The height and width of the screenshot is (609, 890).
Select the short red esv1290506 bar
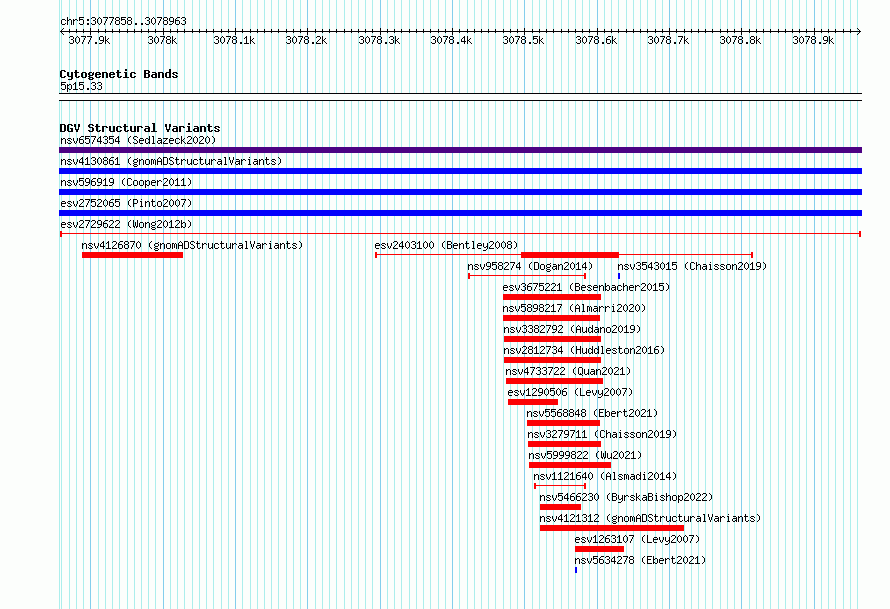[533, 402]
